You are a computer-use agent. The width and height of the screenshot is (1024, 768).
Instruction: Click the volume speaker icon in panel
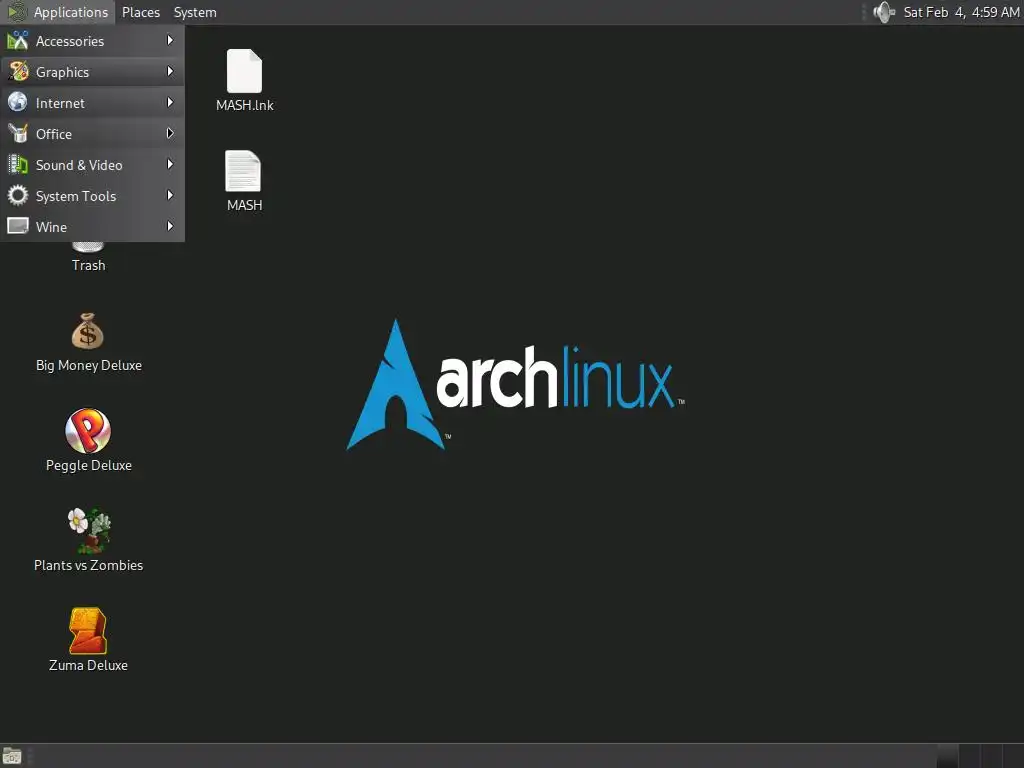[x=884, y=12]
